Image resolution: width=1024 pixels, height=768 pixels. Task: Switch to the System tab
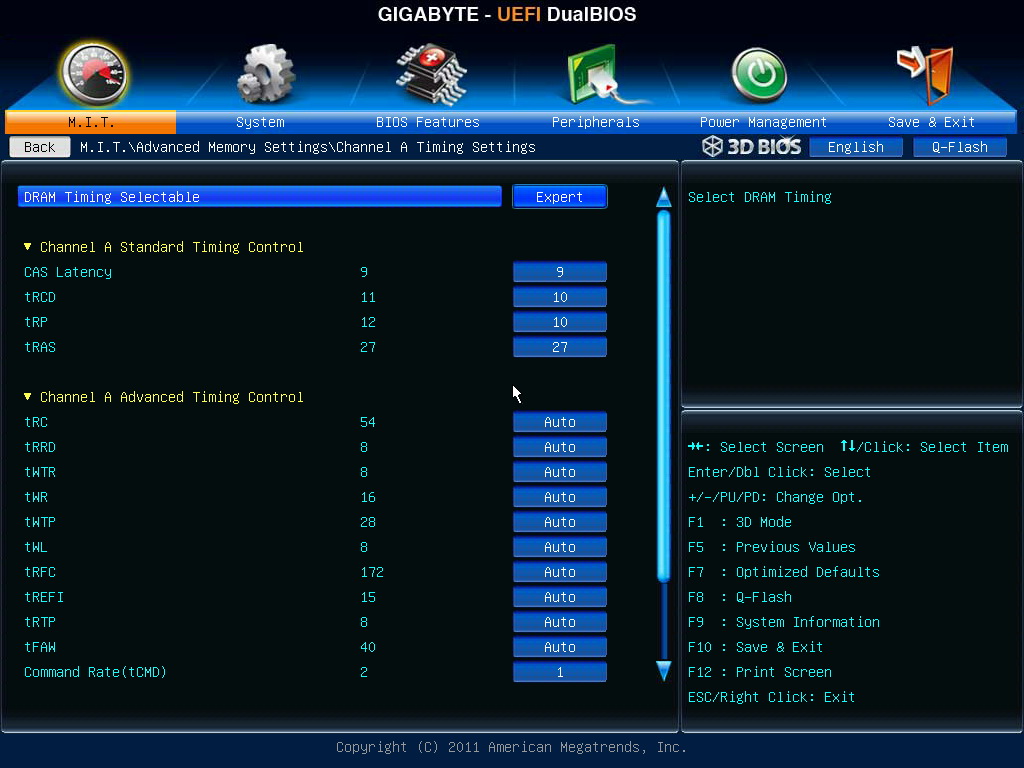(260, 122)
